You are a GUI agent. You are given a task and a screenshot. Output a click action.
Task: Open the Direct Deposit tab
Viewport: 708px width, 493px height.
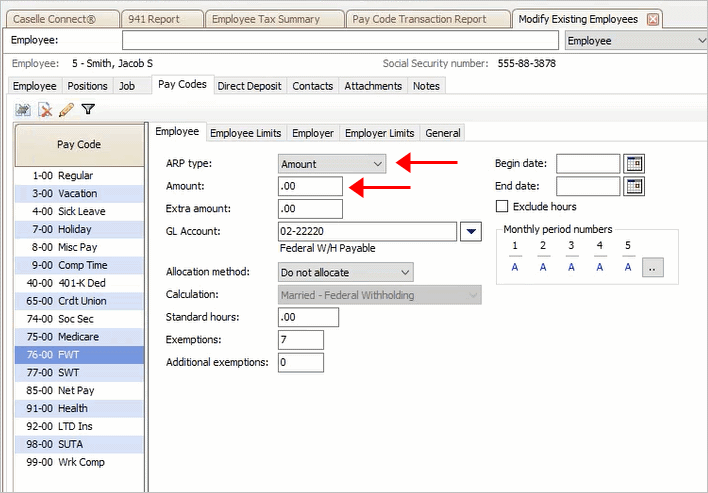(x=249, y=86)
